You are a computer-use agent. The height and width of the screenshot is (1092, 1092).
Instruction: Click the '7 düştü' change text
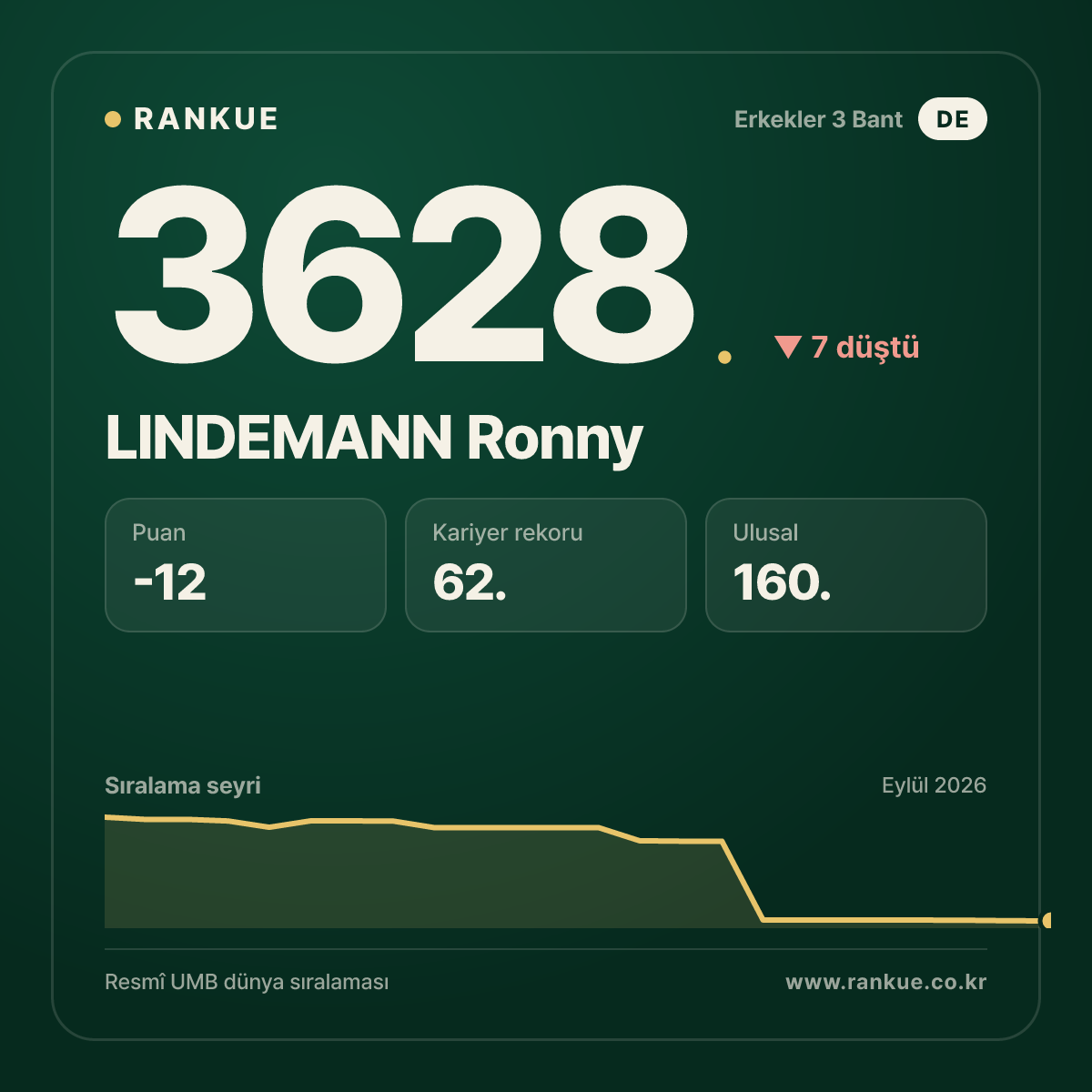coord(865,347)
